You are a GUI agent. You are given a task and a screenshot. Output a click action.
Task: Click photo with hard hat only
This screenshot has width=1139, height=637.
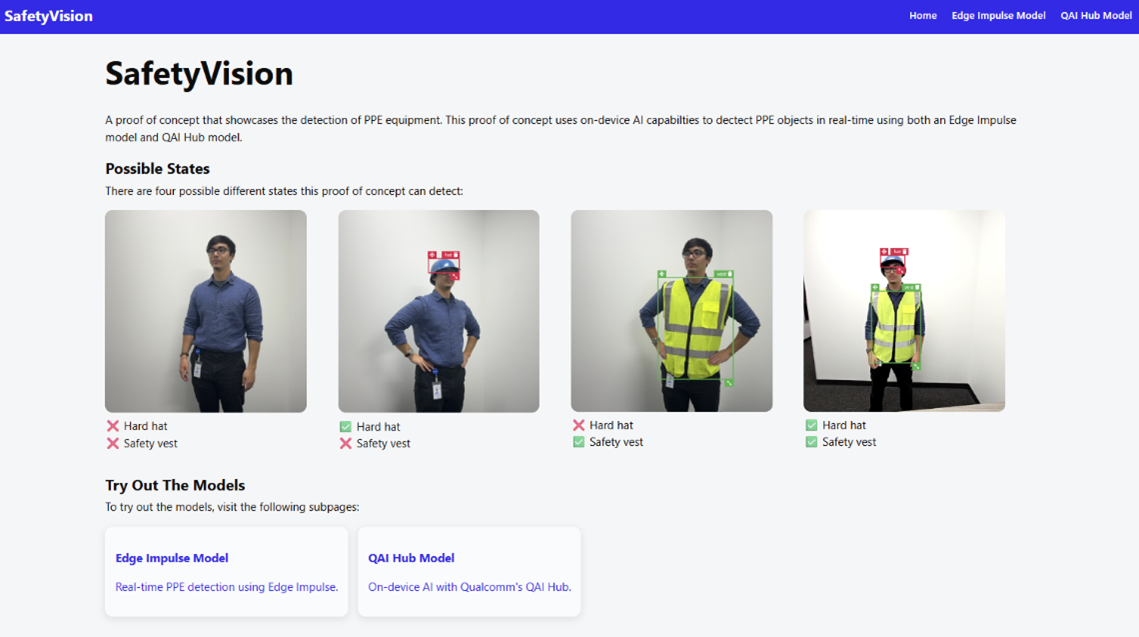coord(439,311)
